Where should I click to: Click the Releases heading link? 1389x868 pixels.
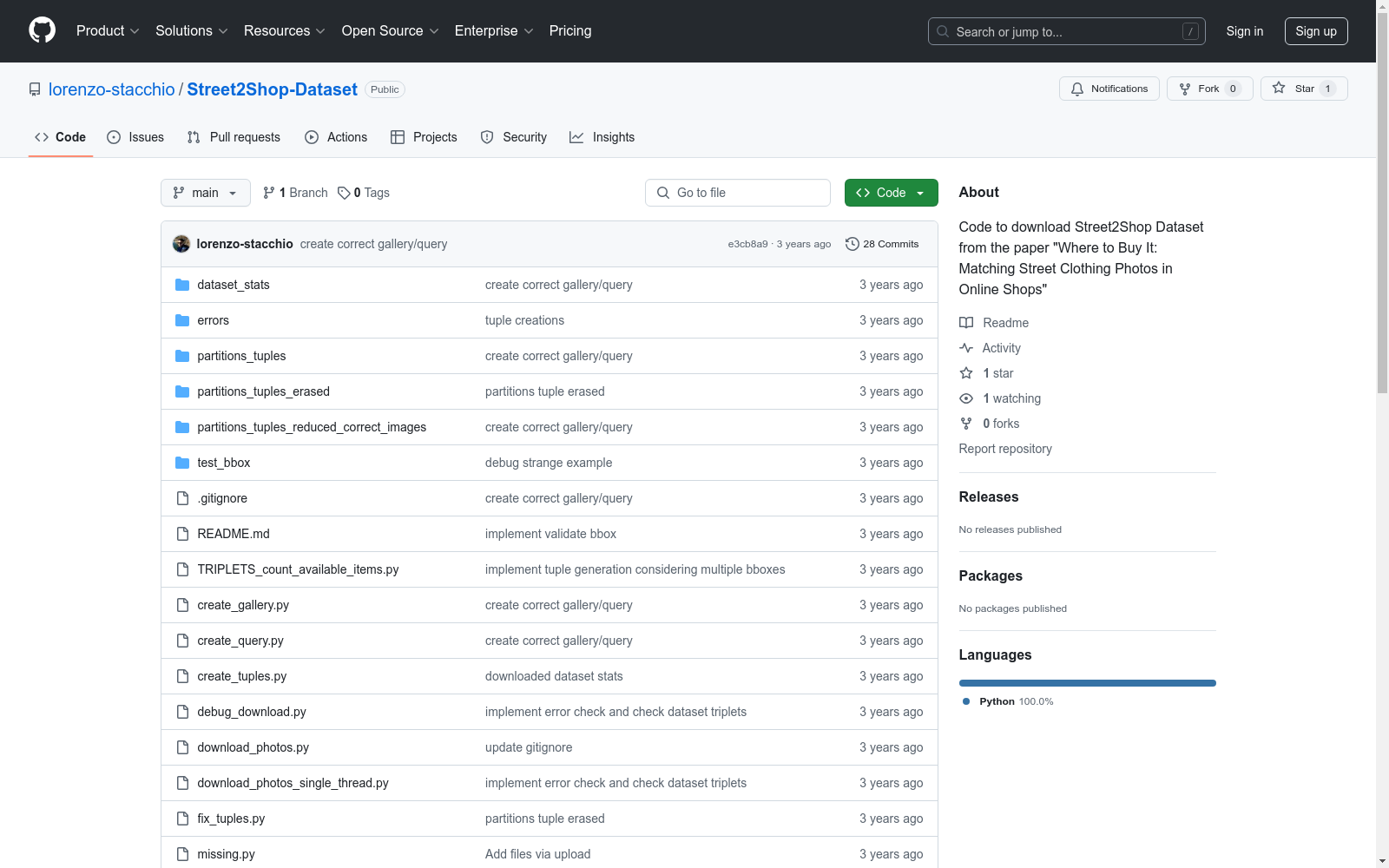(989, 496)
